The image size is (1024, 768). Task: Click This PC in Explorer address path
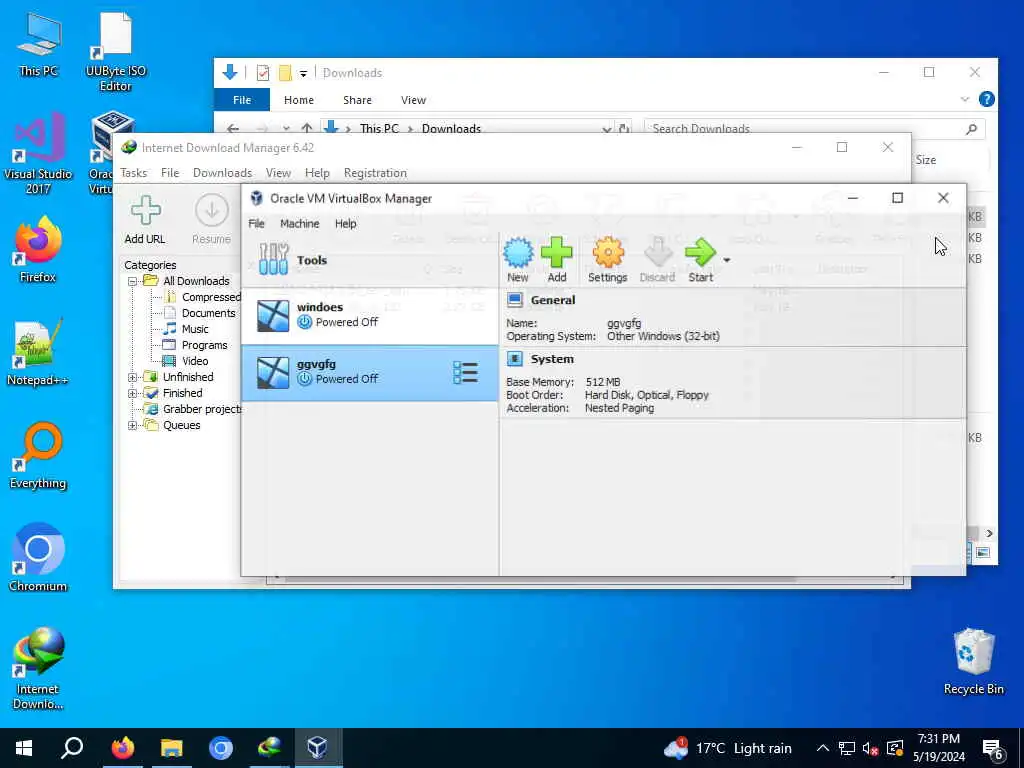[x=379, y=129]
